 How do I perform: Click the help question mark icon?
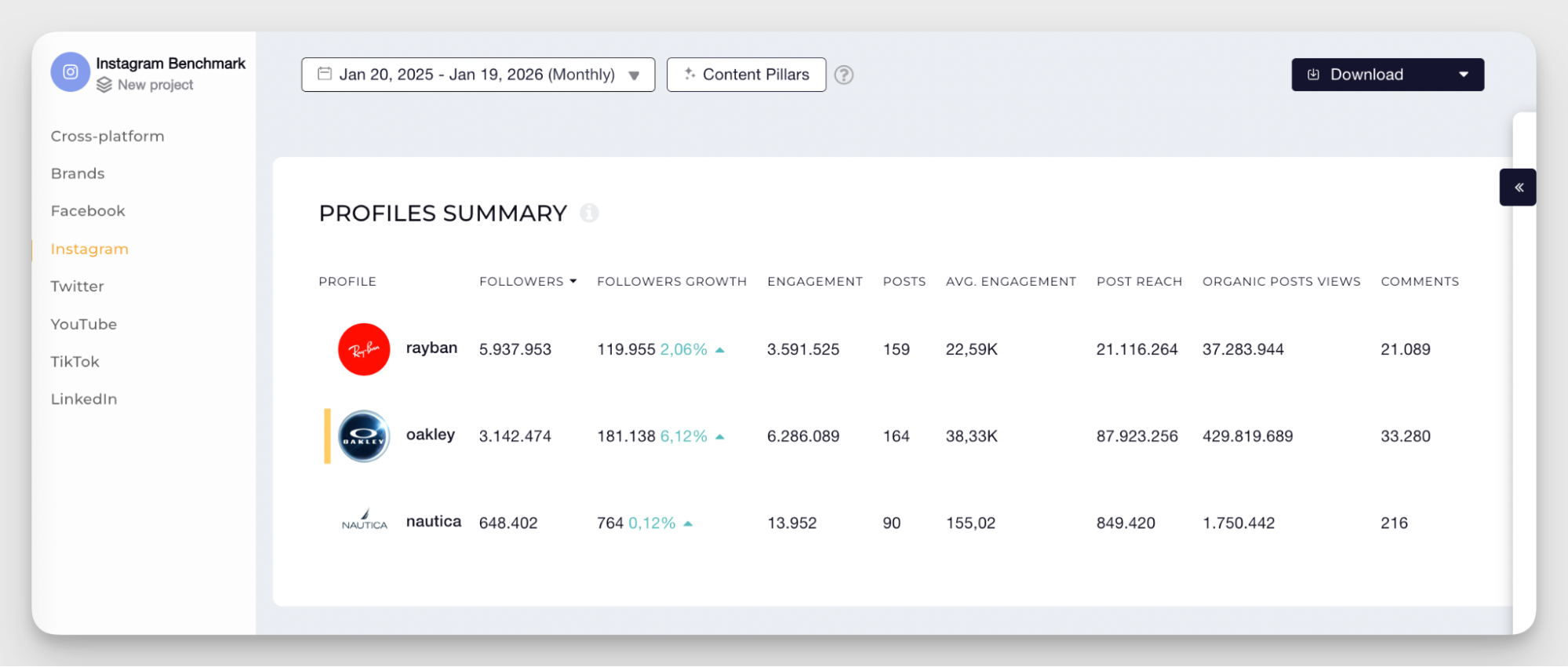coord(843,75)
